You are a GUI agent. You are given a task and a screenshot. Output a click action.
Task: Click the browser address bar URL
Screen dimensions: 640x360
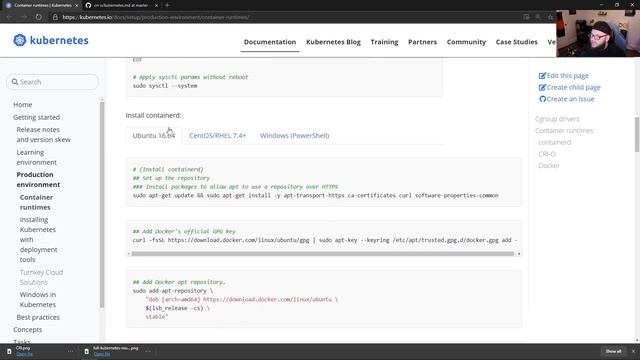coord(156,17)
